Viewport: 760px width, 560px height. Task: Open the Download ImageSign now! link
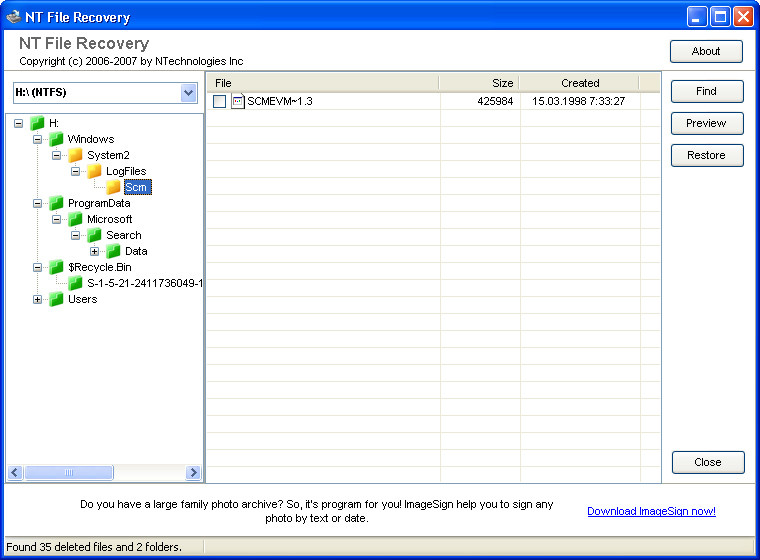(x=651, y=511)
